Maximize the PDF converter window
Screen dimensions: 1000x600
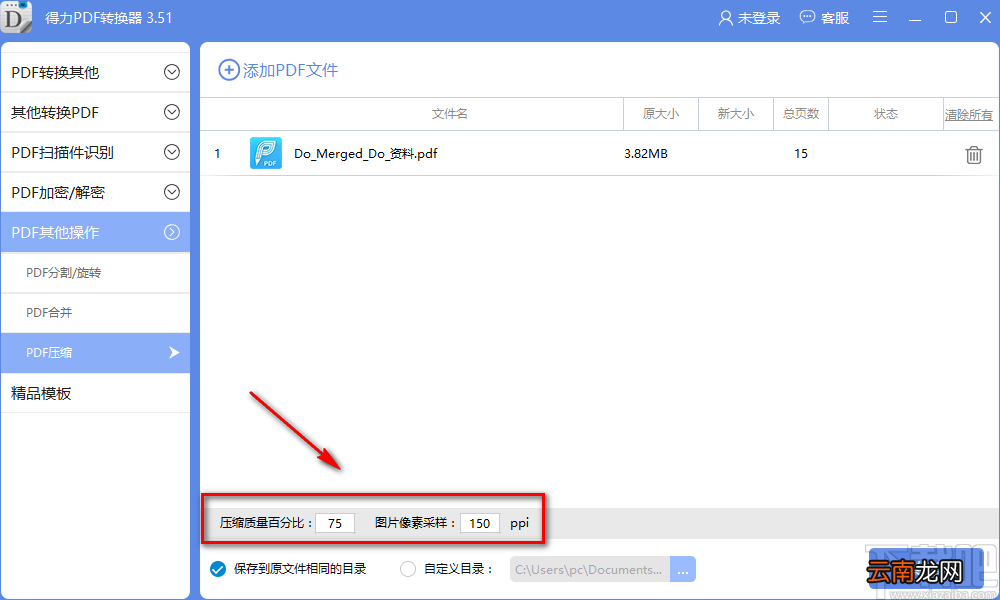951,17
